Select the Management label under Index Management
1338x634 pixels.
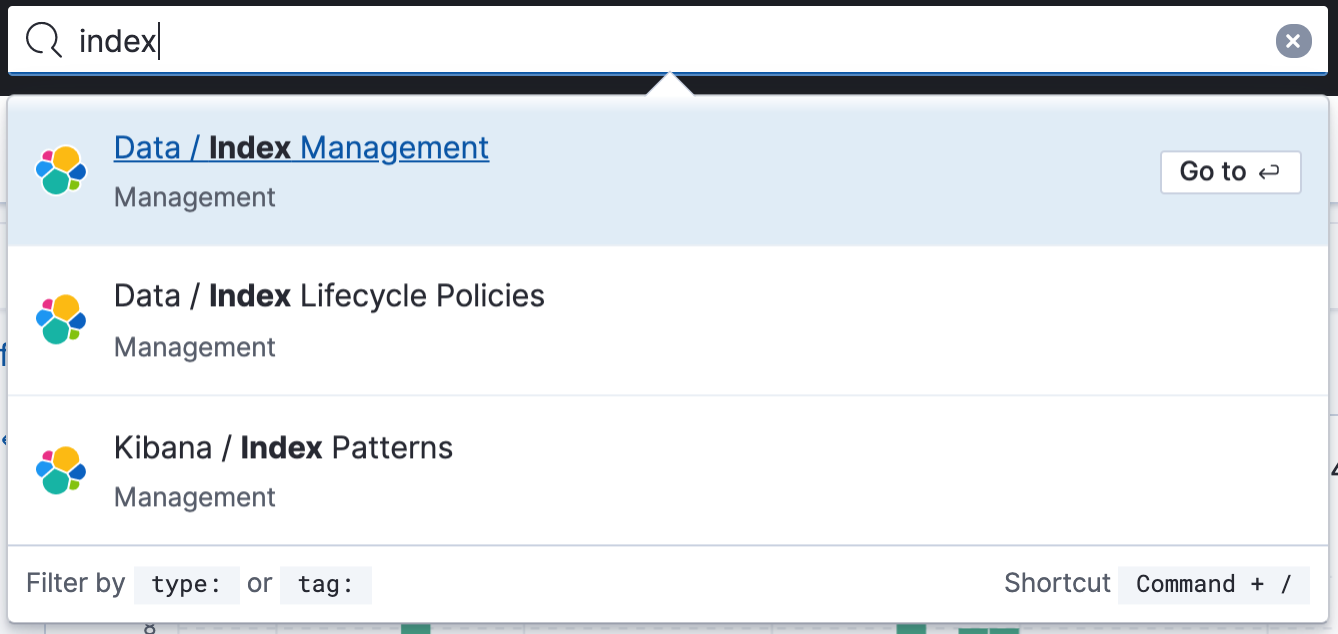(x=195, y=197)
